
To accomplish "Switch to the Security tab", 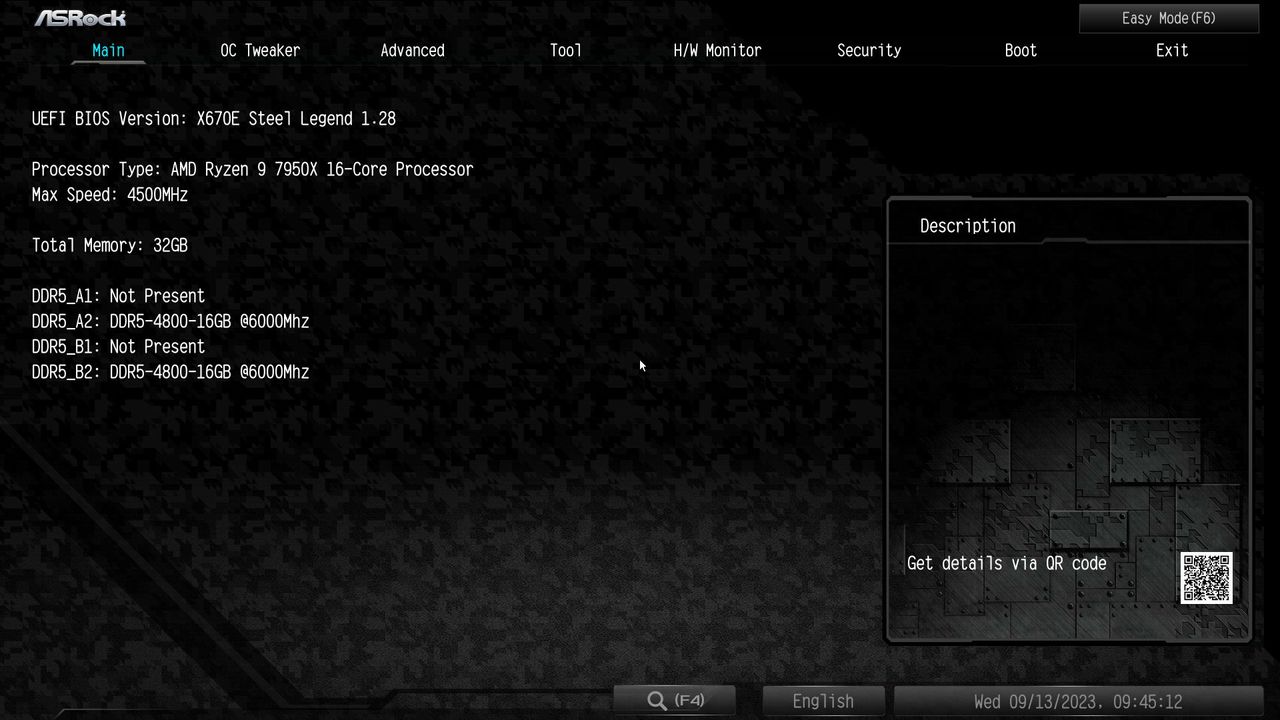I will click(x=869, y=50).
